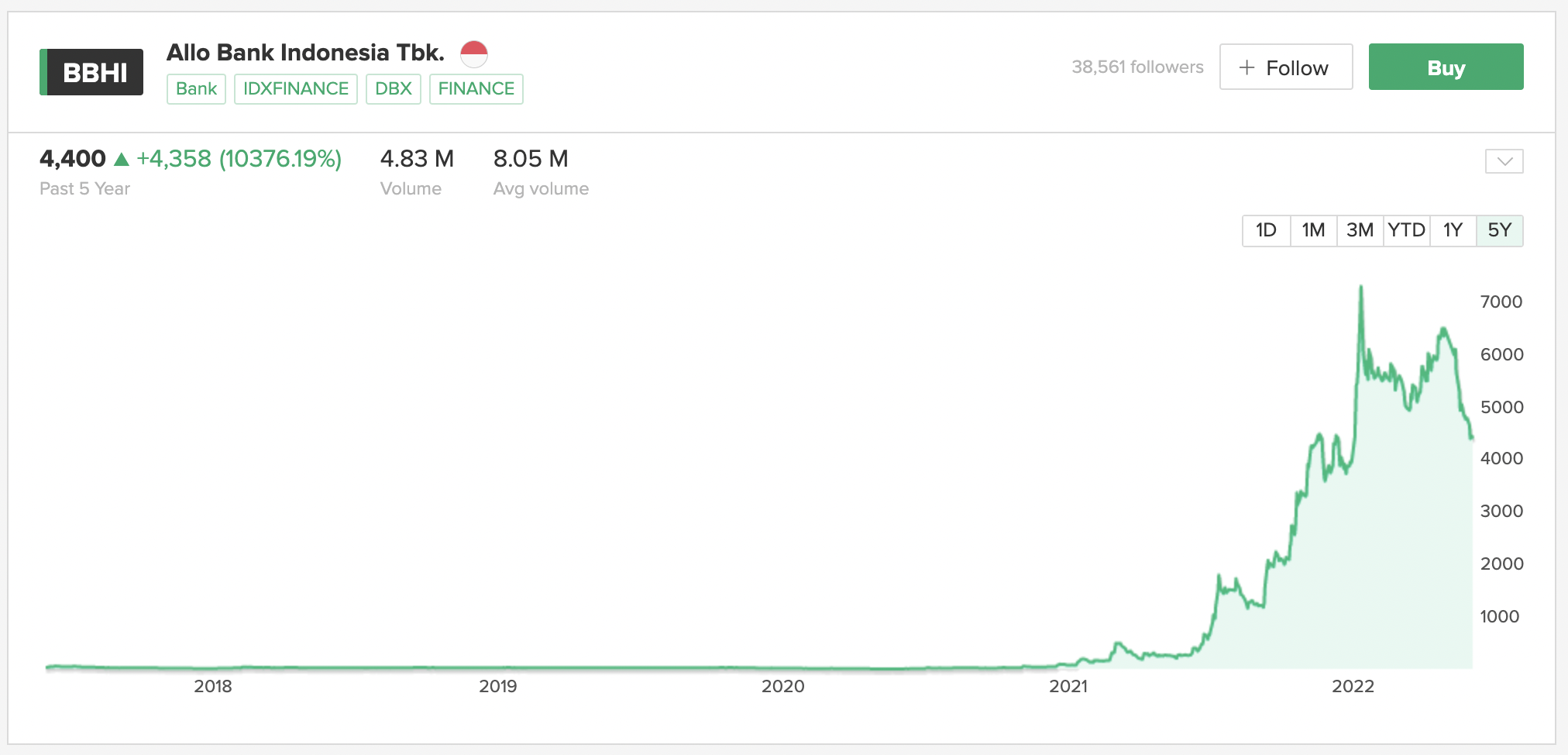Viewport: 1568px width, 755px height.
Task: Click the 2021 x-axis label
Action: click(1068, 686)
